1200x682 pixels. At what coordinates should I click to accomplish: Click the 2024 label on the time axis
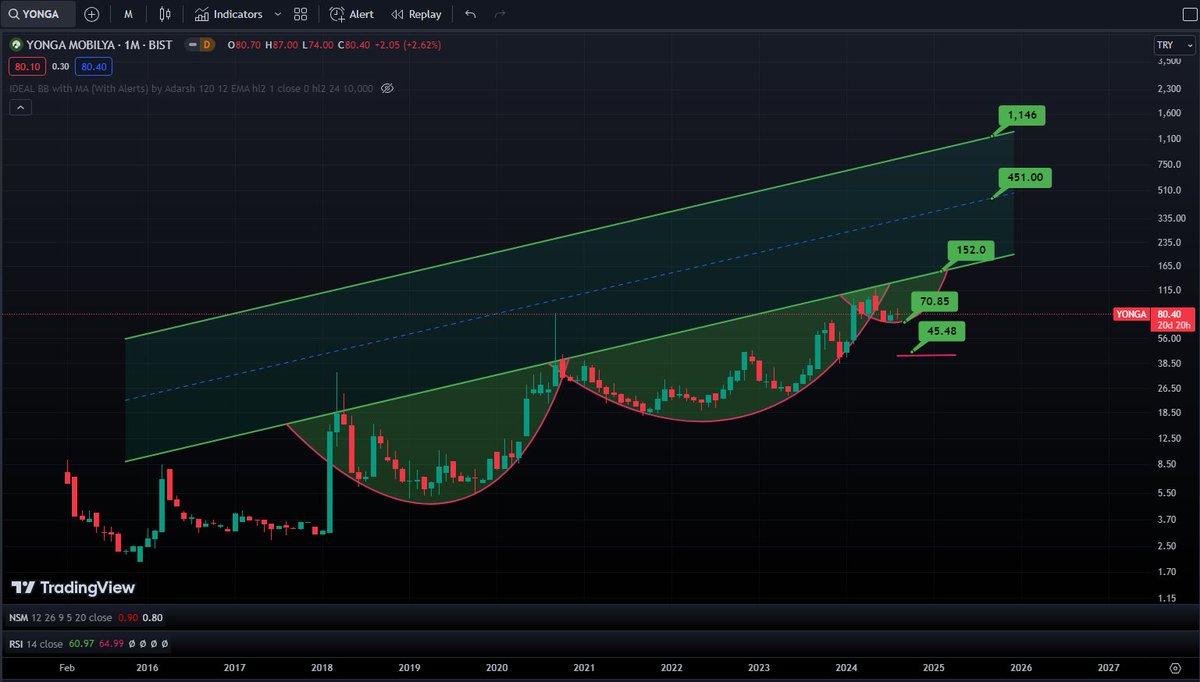tap(846, 666)
